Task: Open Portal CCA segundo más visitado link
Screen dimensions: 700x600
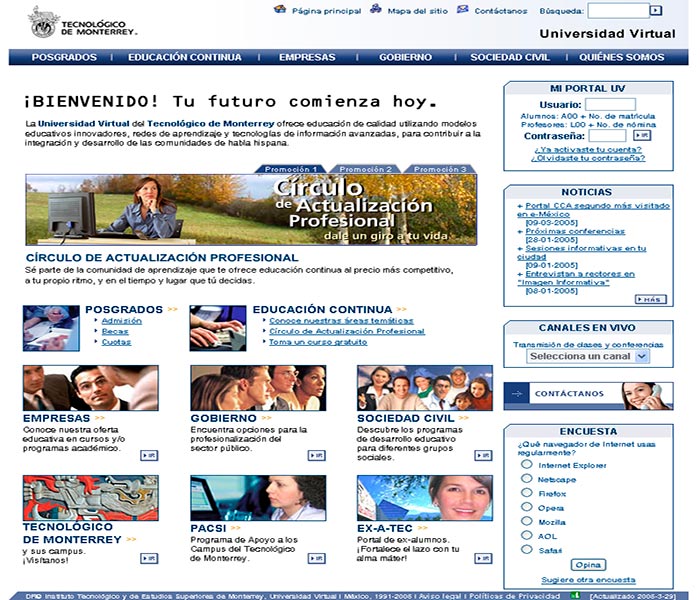Action: [x=593, y=210]
